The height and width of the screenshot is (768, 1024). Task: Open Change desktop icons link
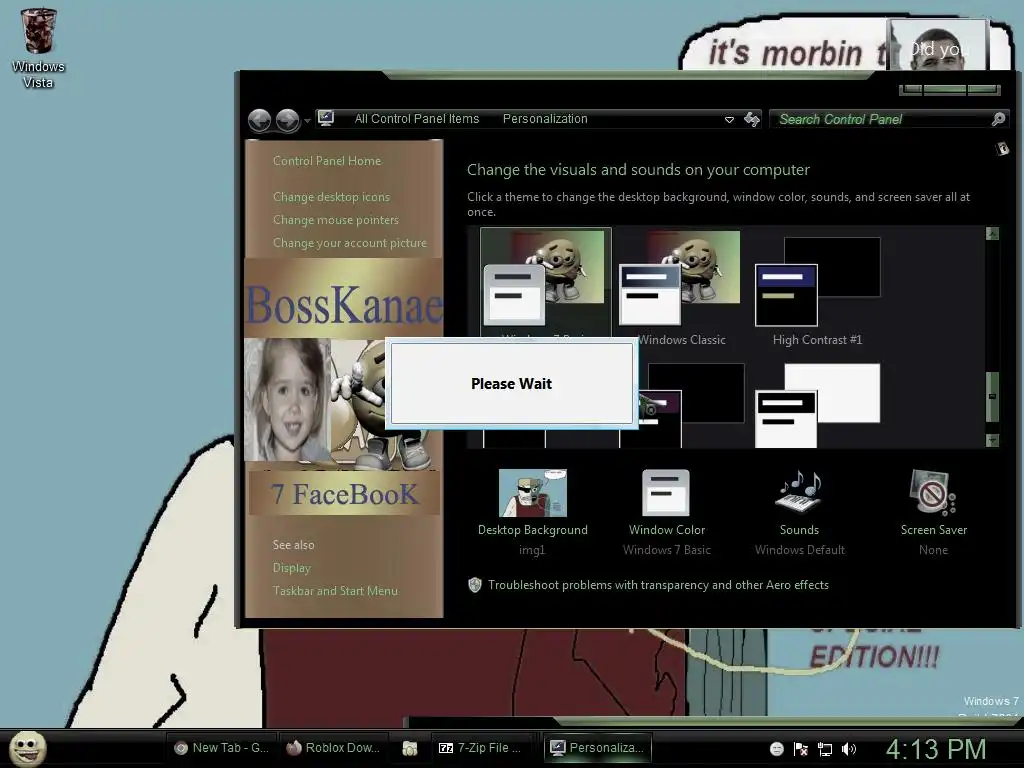point(331,197)
